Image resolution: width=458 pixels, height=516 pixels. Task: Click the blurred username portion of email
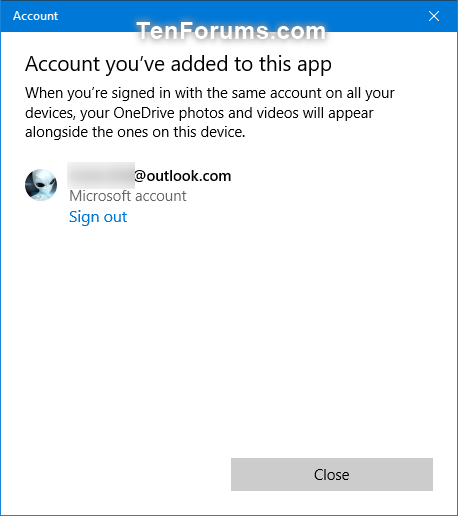101,175
